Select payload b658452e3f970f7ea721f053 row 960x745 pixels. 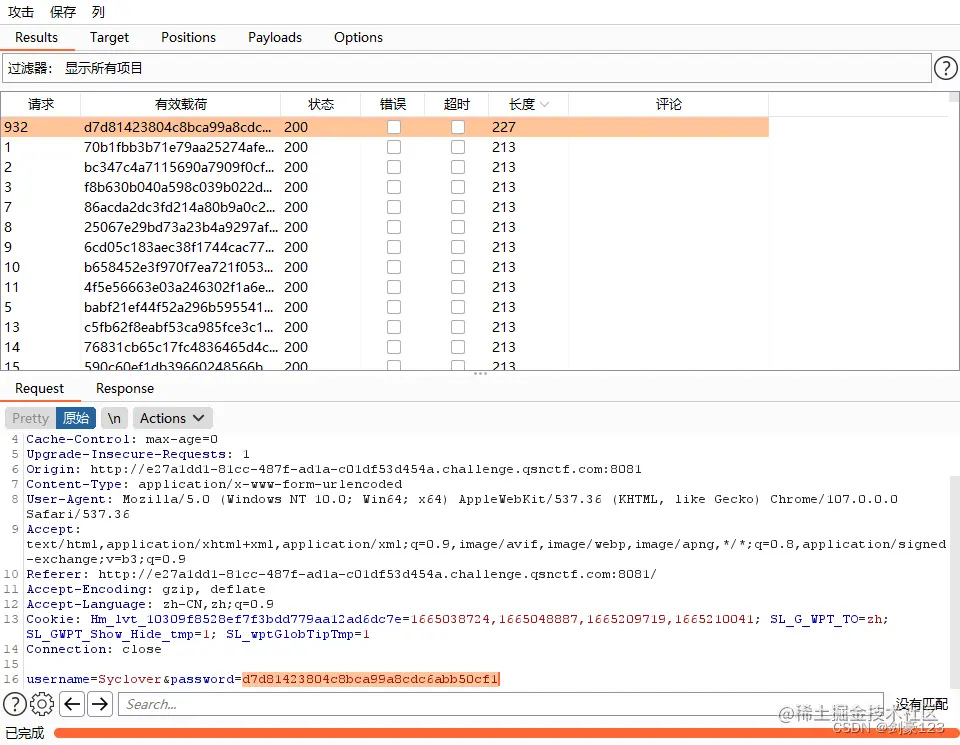(384, 267)
